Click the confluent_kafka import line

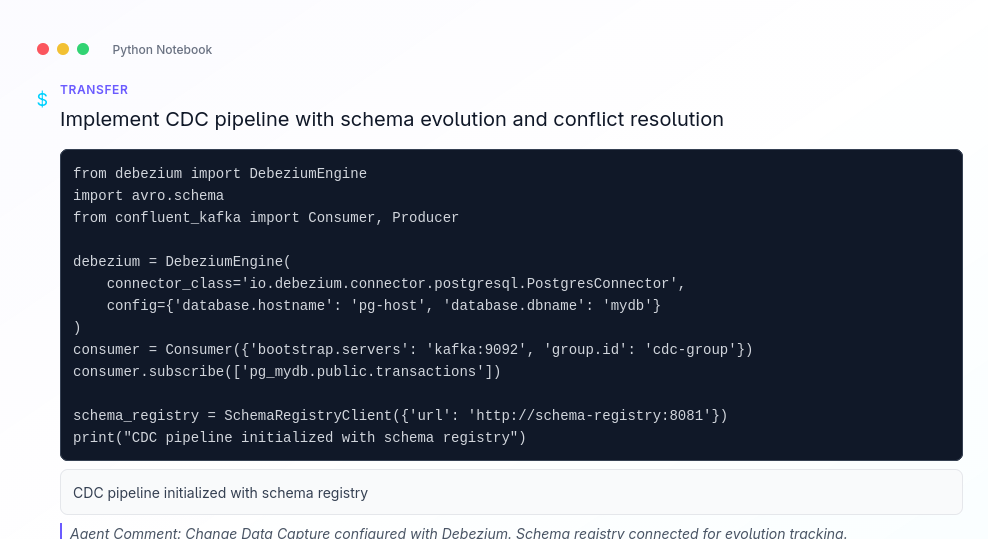[x=266, y=218]
